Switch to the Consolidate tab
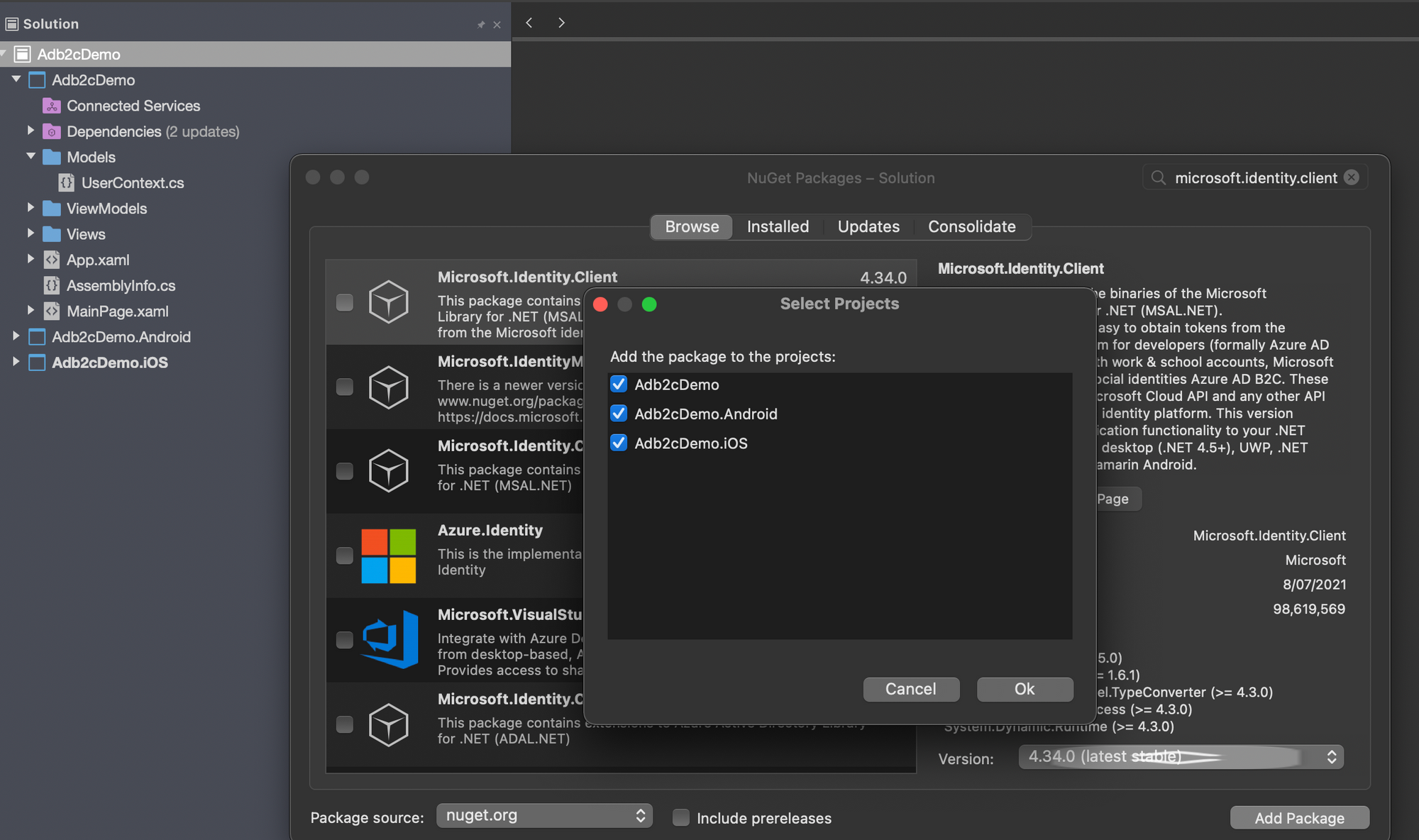1419x840 pixels. coord(971,227)
